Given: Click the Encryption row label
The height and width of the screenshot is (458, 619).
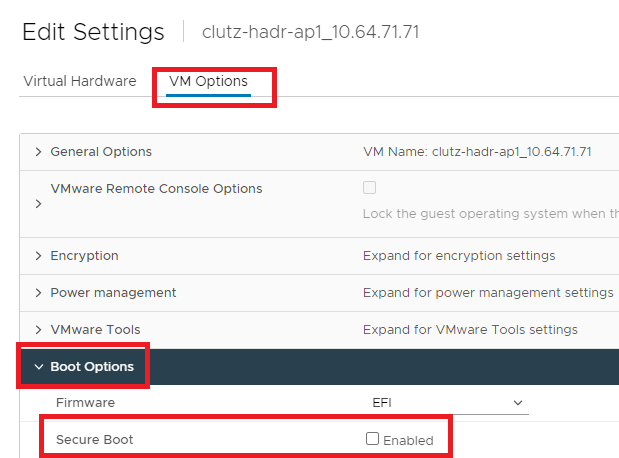Looking at the screenshot, I should (x=84, y=256).
